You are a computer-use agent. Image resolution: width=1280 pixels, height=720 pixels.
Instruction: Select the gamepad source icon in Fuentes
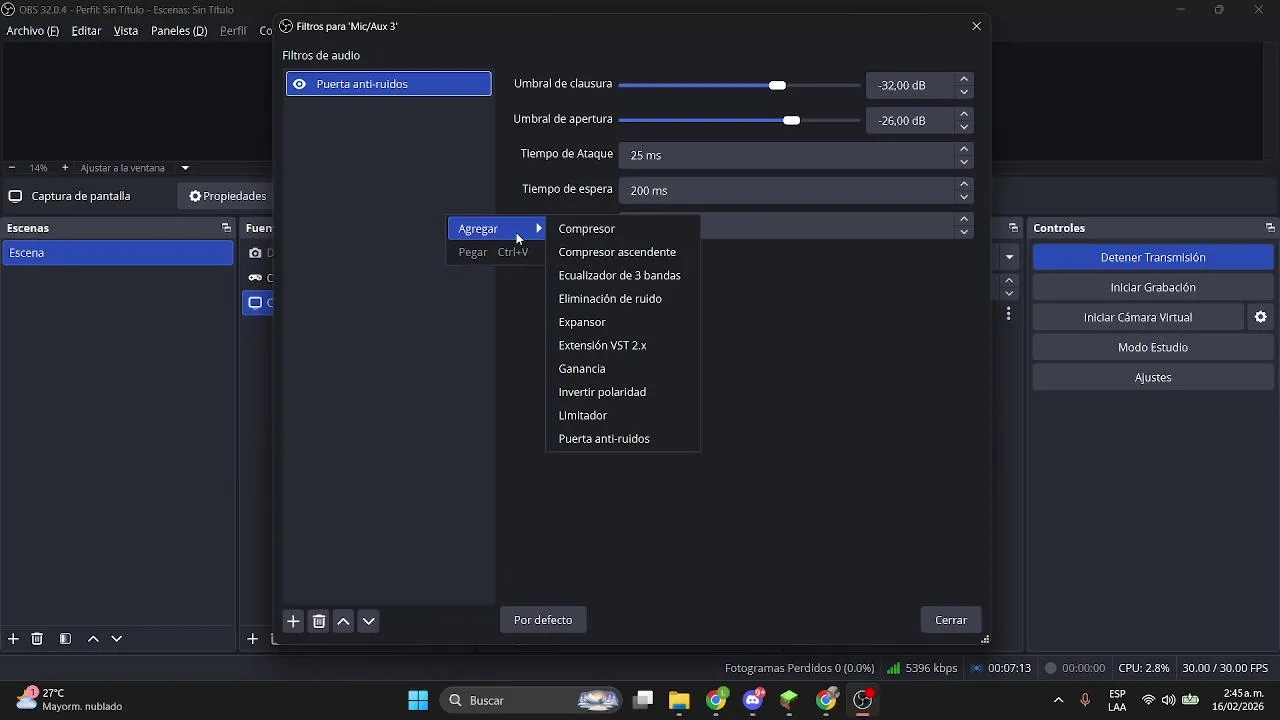(x=255, y=278)
